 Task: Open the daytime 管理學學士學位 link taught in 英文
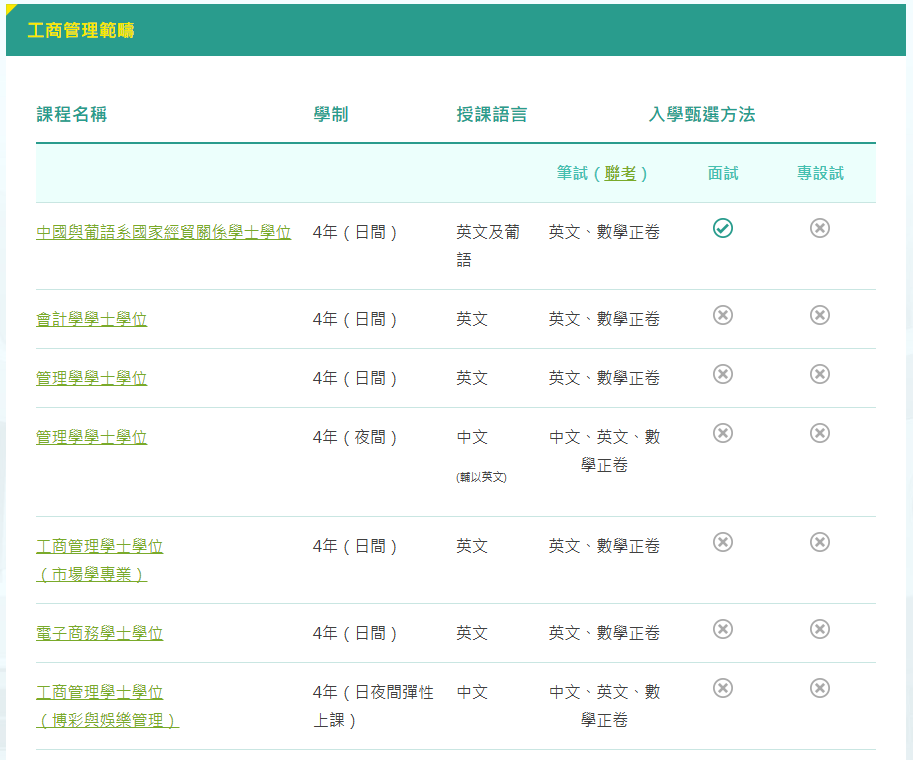(x=91, y=378)
